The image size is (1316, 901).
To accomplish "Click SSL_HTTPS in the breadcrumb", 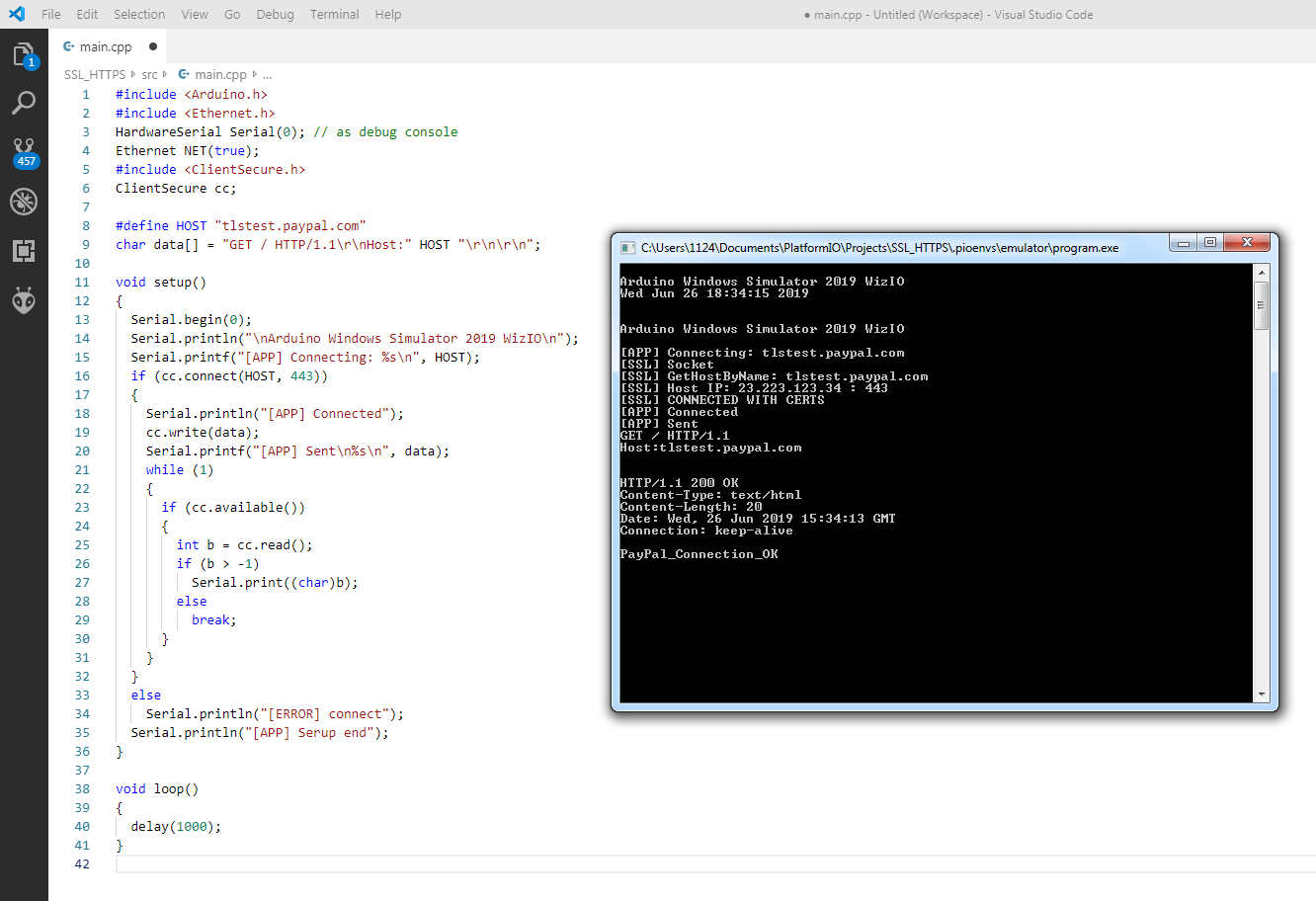I will pyautogui.click(x=95, y=74).
